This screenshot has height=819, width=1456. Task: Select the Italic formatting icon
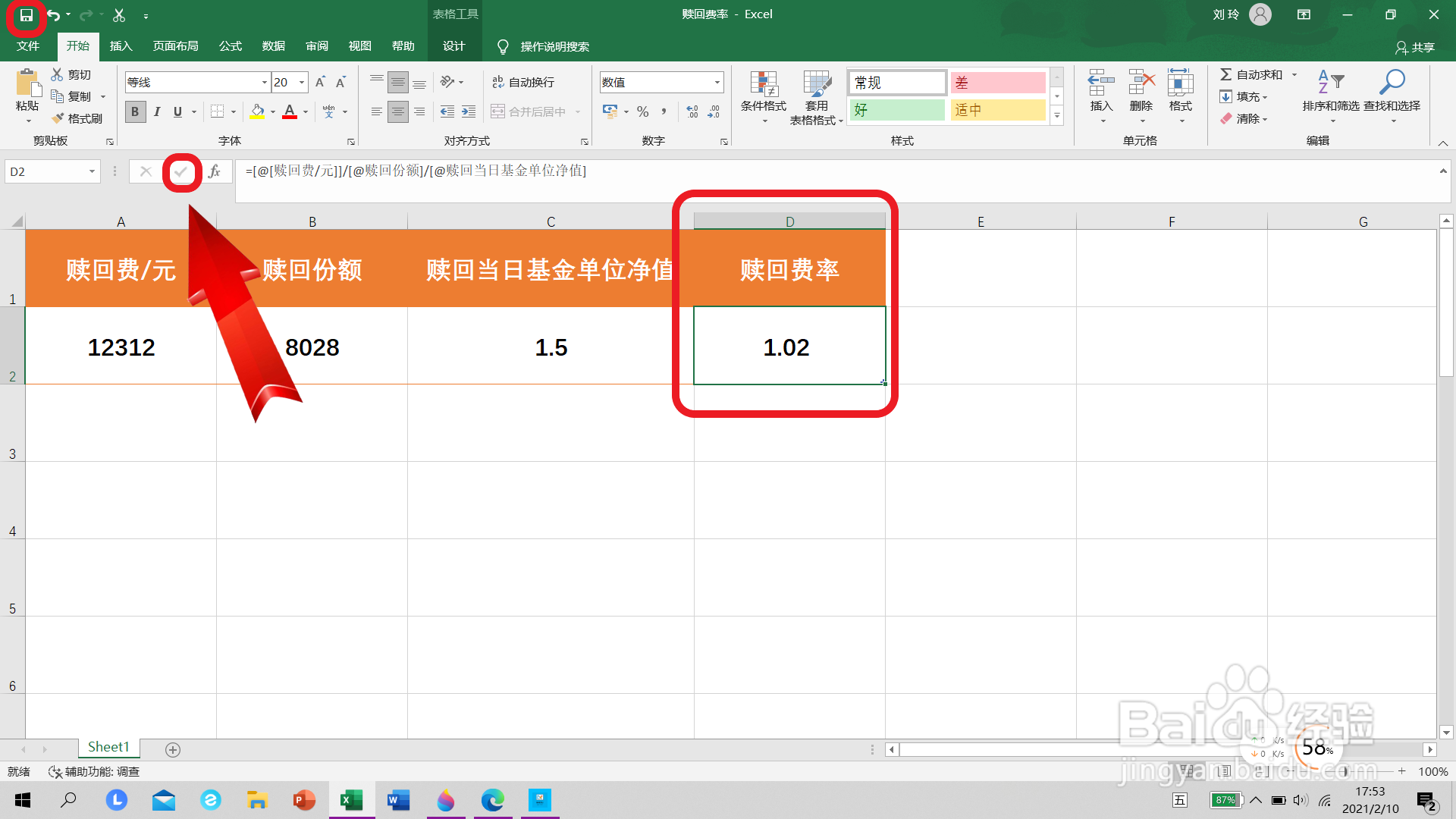pyautogui.click(x=157, y=111)
